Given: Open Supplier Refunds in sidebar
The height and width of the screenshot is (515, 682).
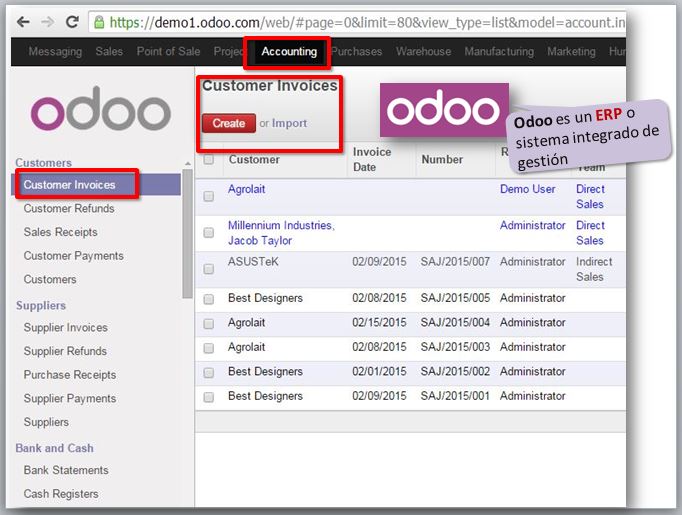Looking at the screenshot, I should (65, 351).
